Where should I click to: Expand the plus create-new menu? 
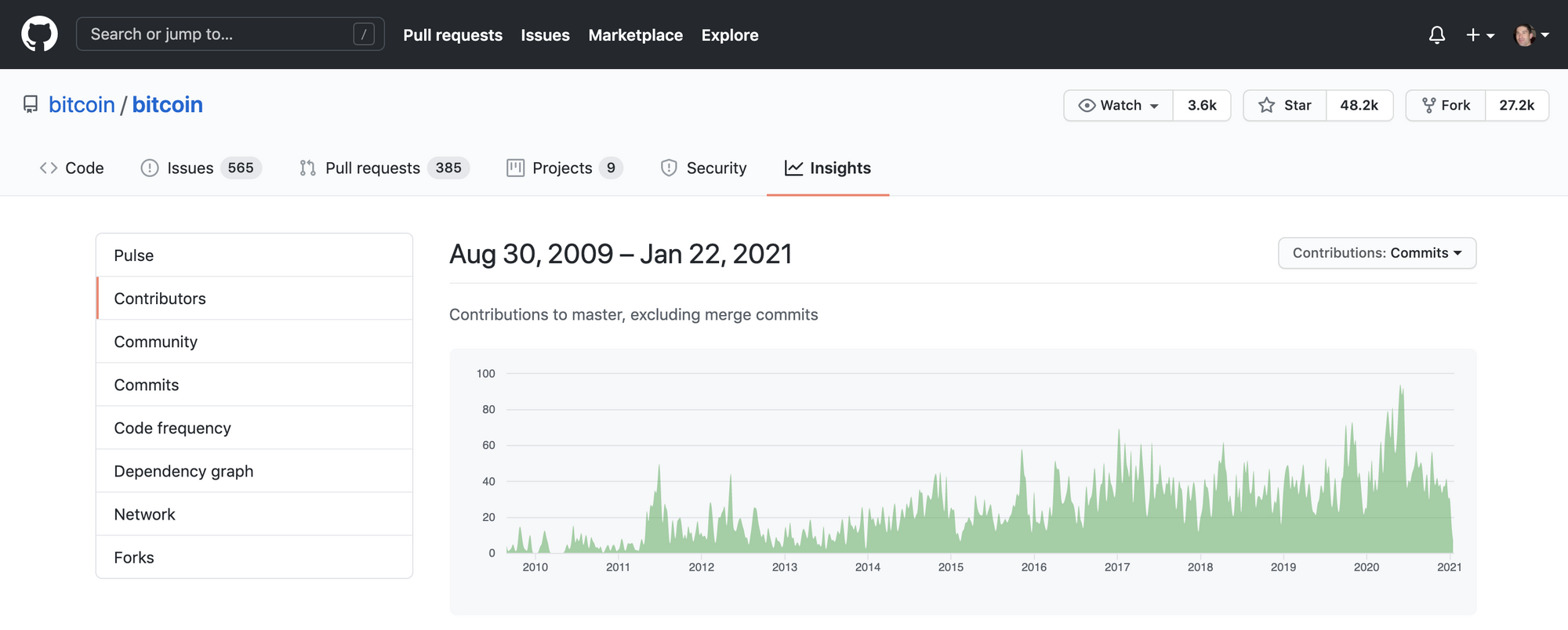coord(1480,34)
